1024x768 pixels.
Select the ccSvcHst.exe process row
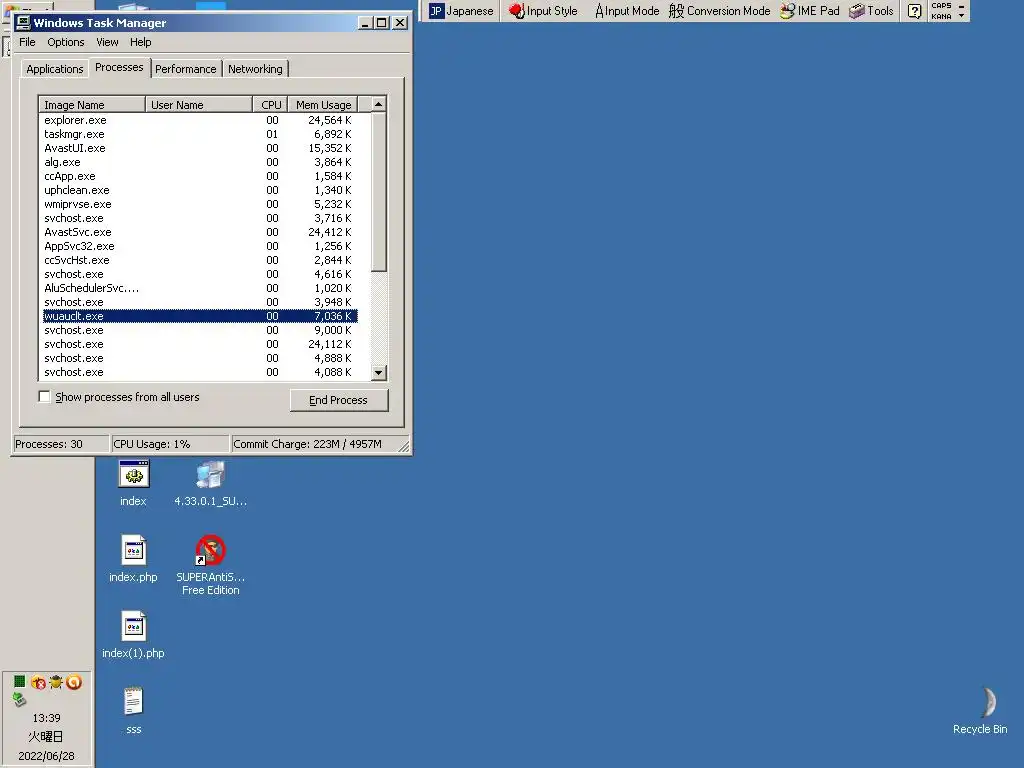[x=200, y=260]
